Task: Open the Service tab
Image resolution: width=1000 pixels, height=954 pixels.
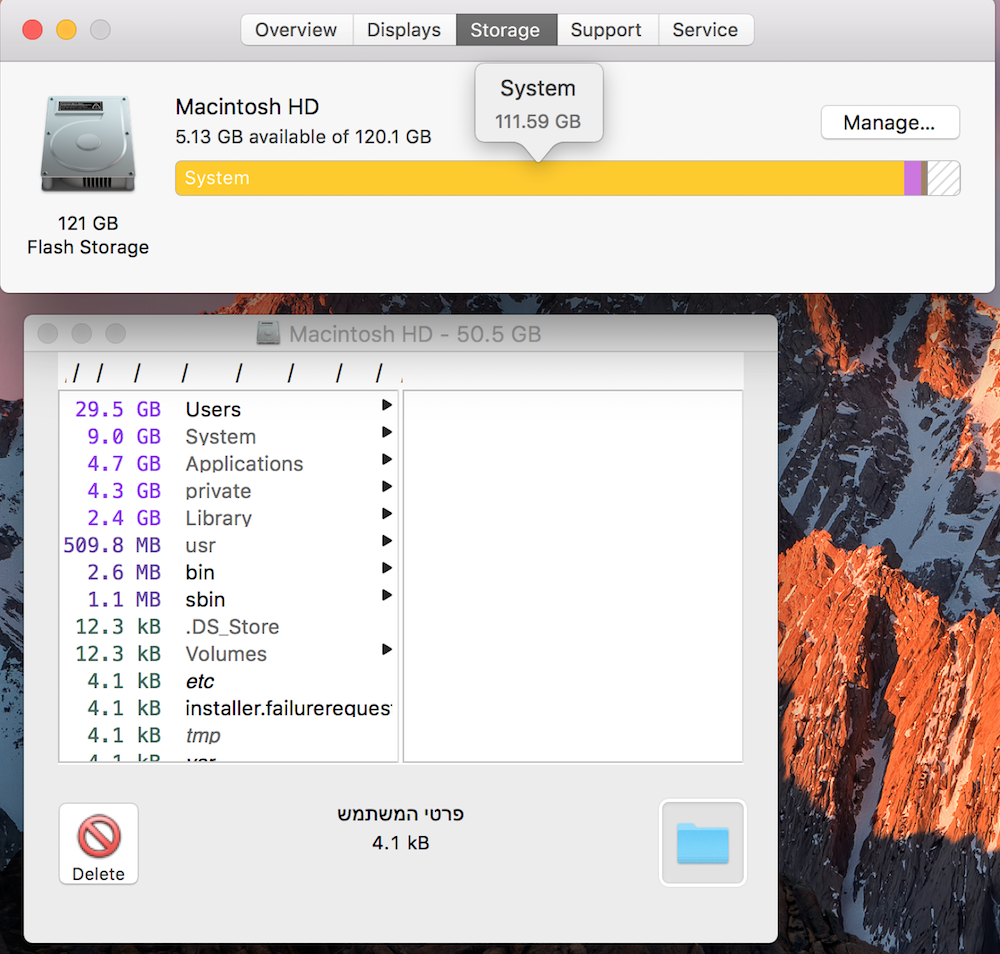Action: click(705, 30)
